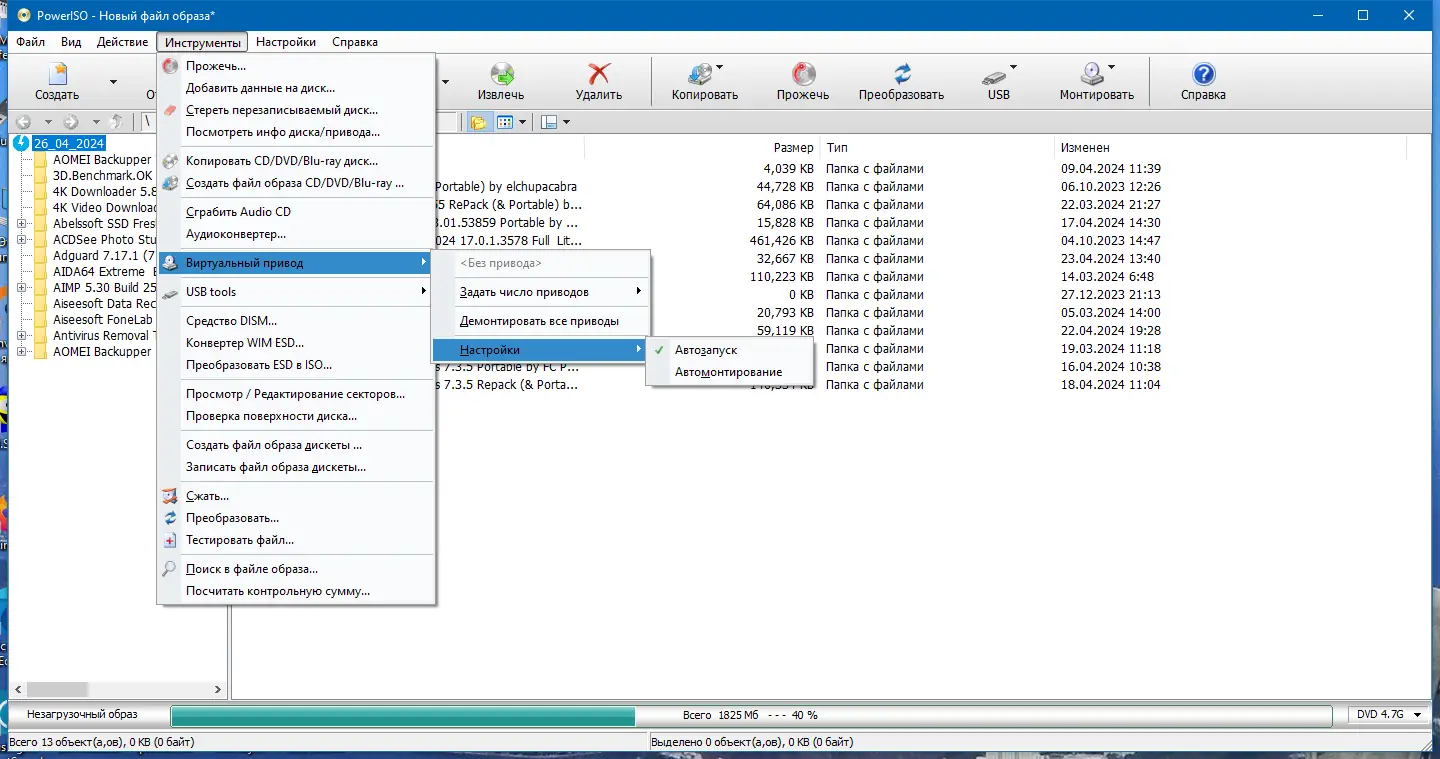Click the panel layout icon
1440x759 pixels.
pos(549,122)
